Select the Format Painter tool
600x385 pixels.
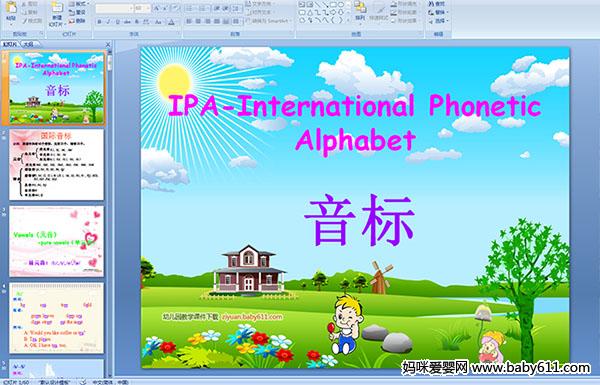point(33,21)
